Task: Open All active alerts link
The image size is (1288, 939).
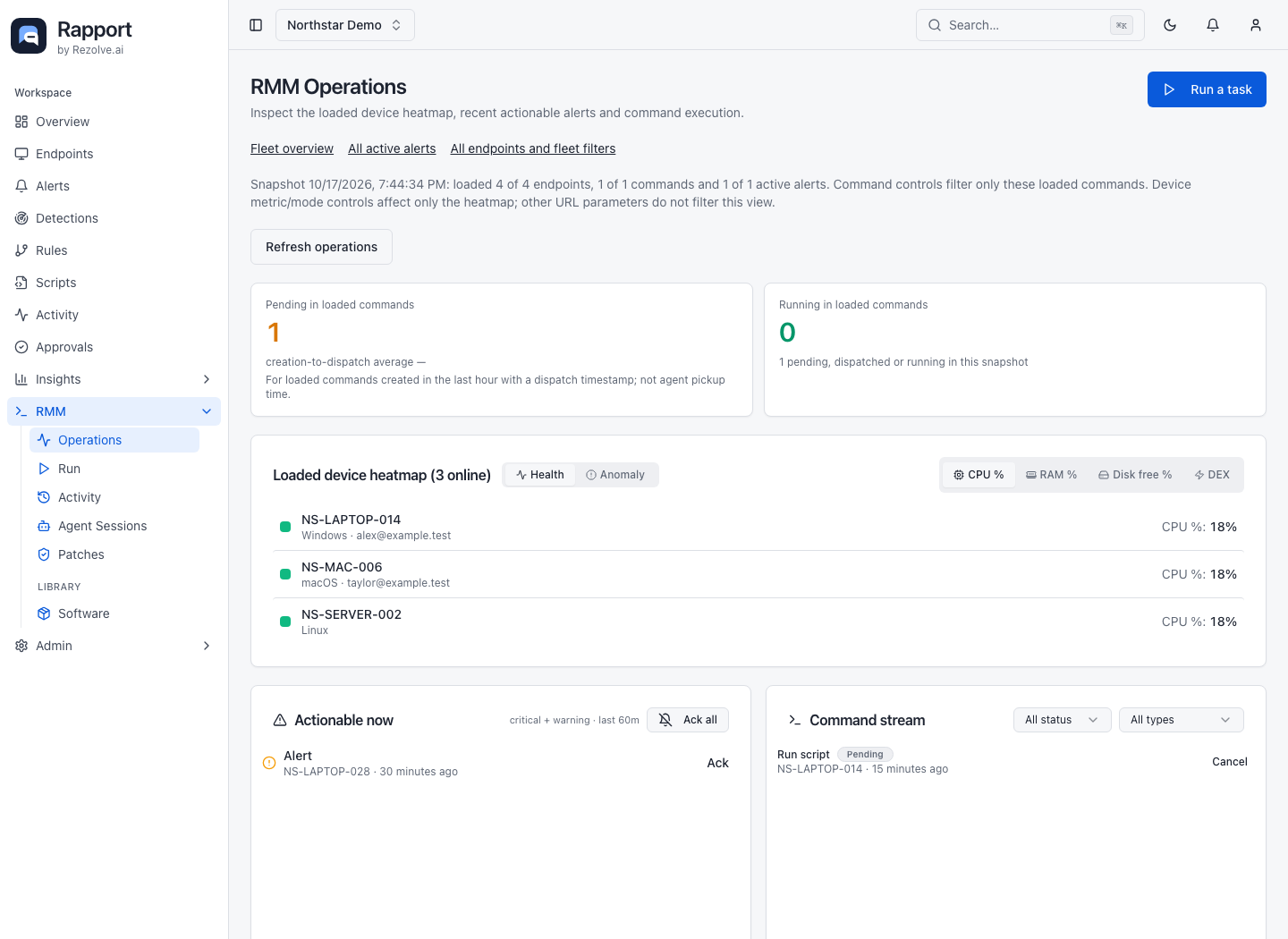Action: [x=392, y=148]
